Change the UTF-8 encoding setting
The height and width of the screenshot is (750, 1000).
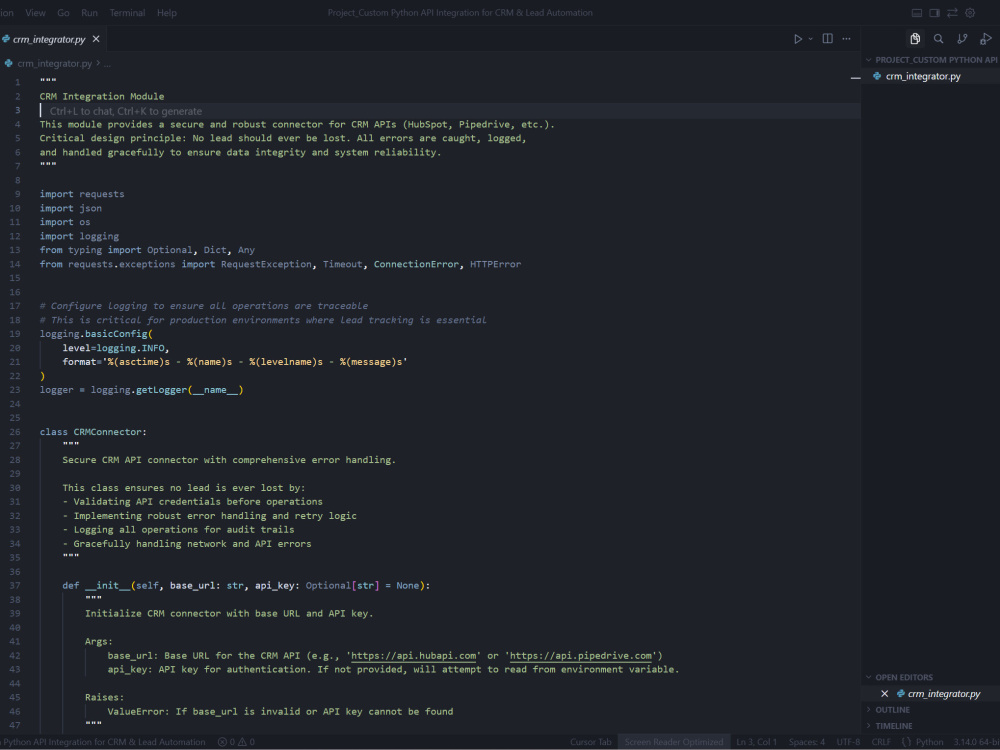(x=848, y=742)
